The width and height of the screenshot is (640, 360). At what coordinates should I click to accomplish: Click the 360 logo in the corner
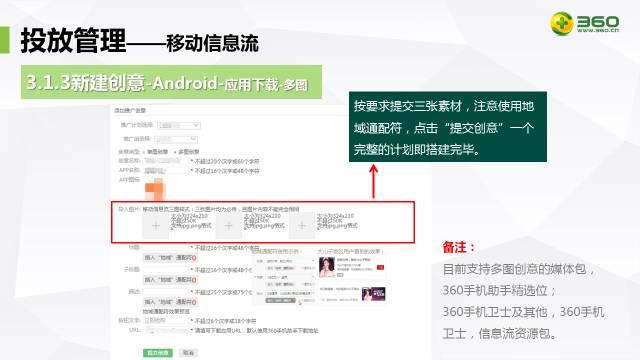[584, 23]
